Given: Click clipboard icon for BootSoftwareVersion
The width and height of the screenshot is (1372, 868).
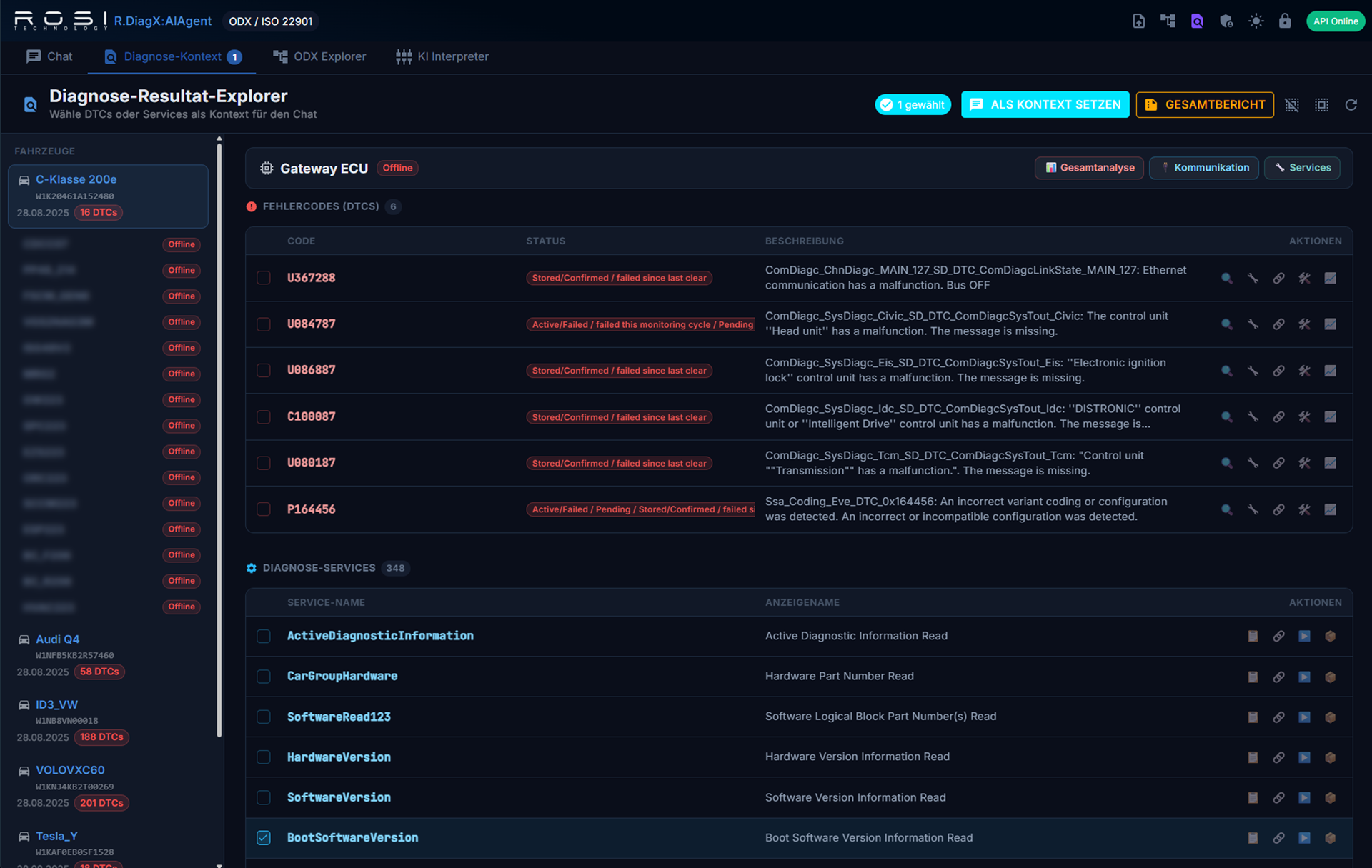Looking at the screenshot, I should tap(1253, 838).
